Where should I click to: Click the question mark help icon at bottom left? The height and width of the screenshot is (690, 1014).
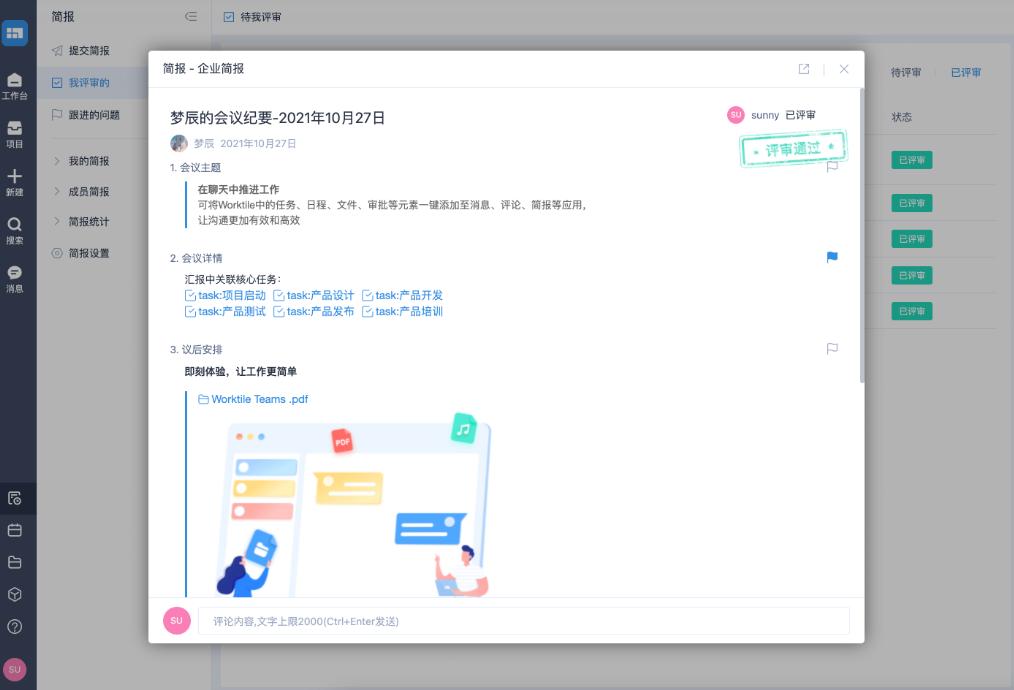point(14,627)
